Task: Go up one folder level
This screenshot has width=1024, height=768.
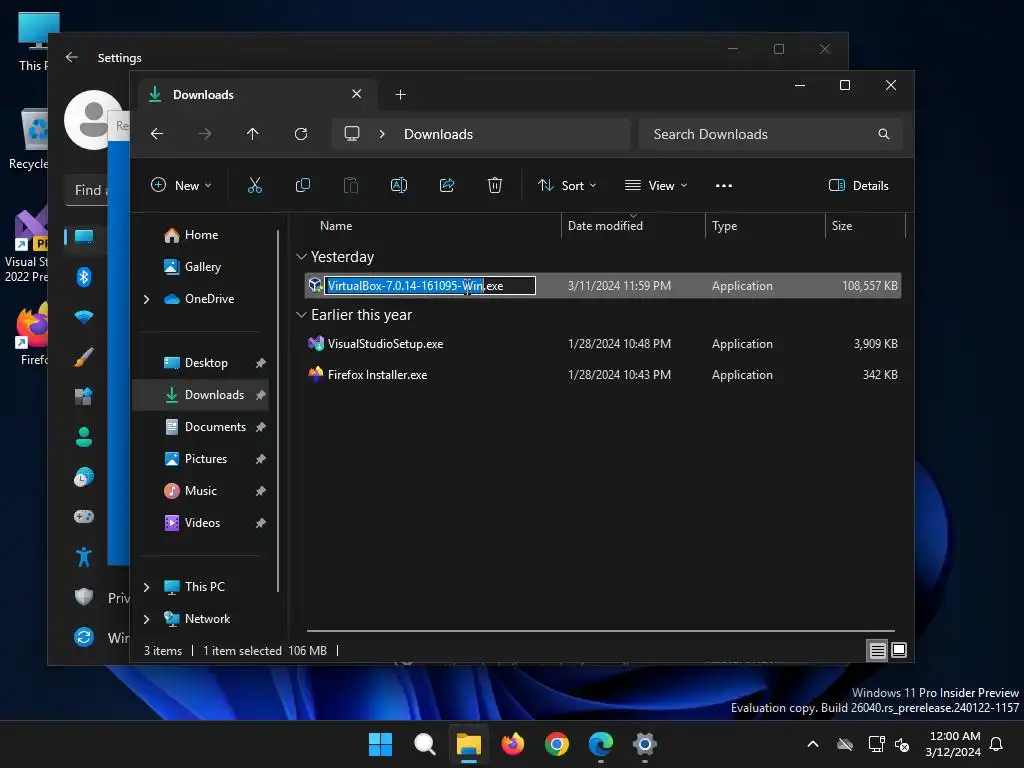Action: click(x=253, y=134)
